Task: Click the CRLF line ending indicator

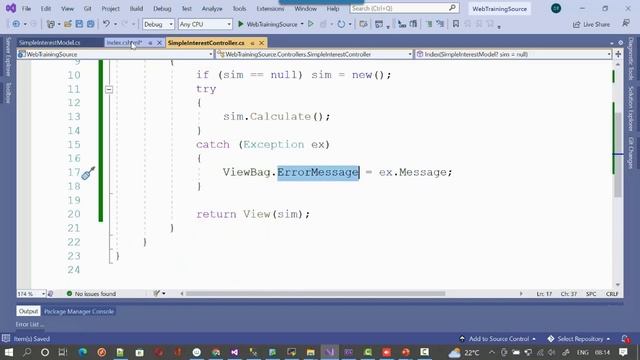Action: (612, 294)
